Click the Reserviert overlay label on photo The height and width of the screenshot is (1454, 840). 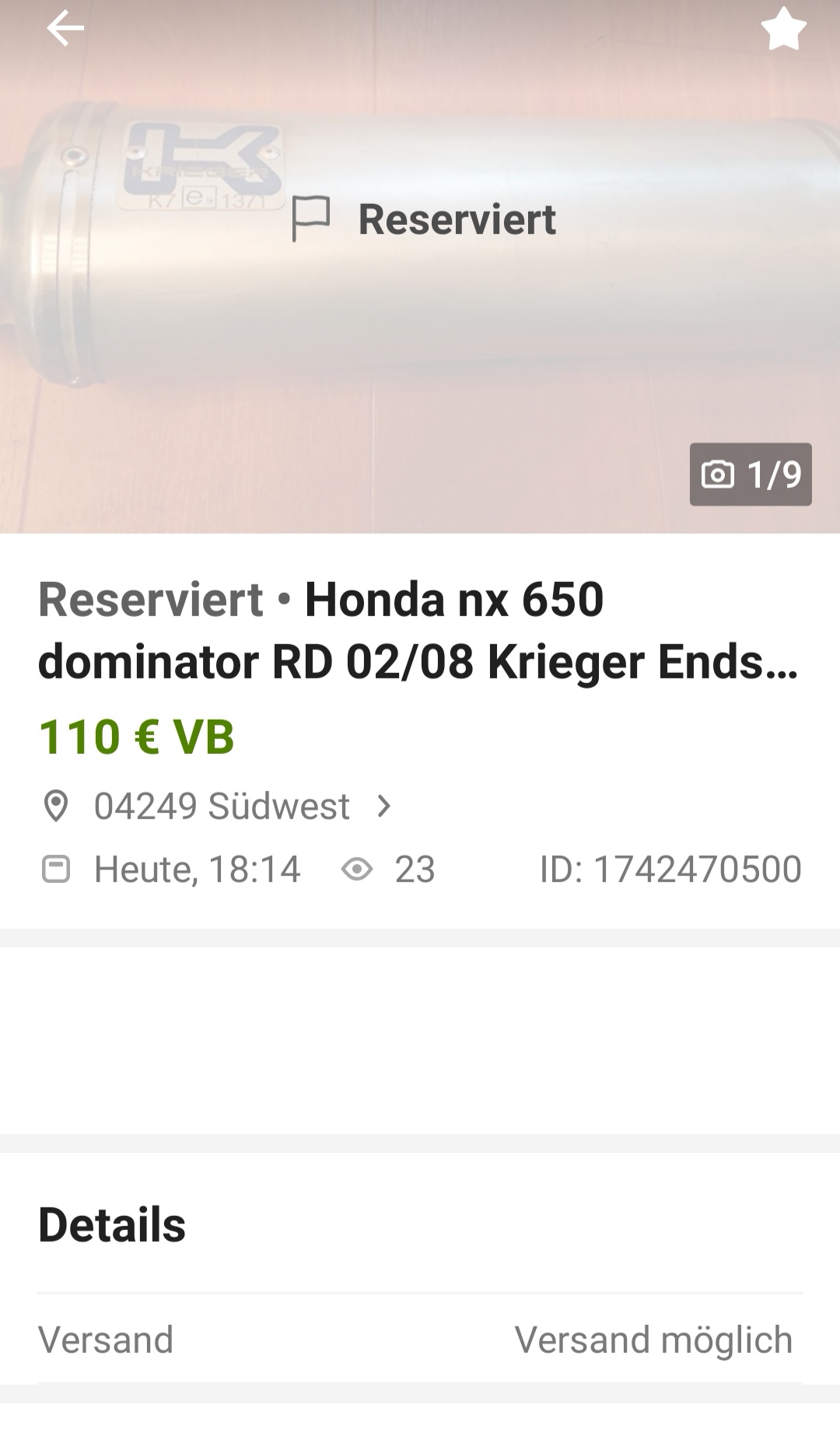[457, 219]
